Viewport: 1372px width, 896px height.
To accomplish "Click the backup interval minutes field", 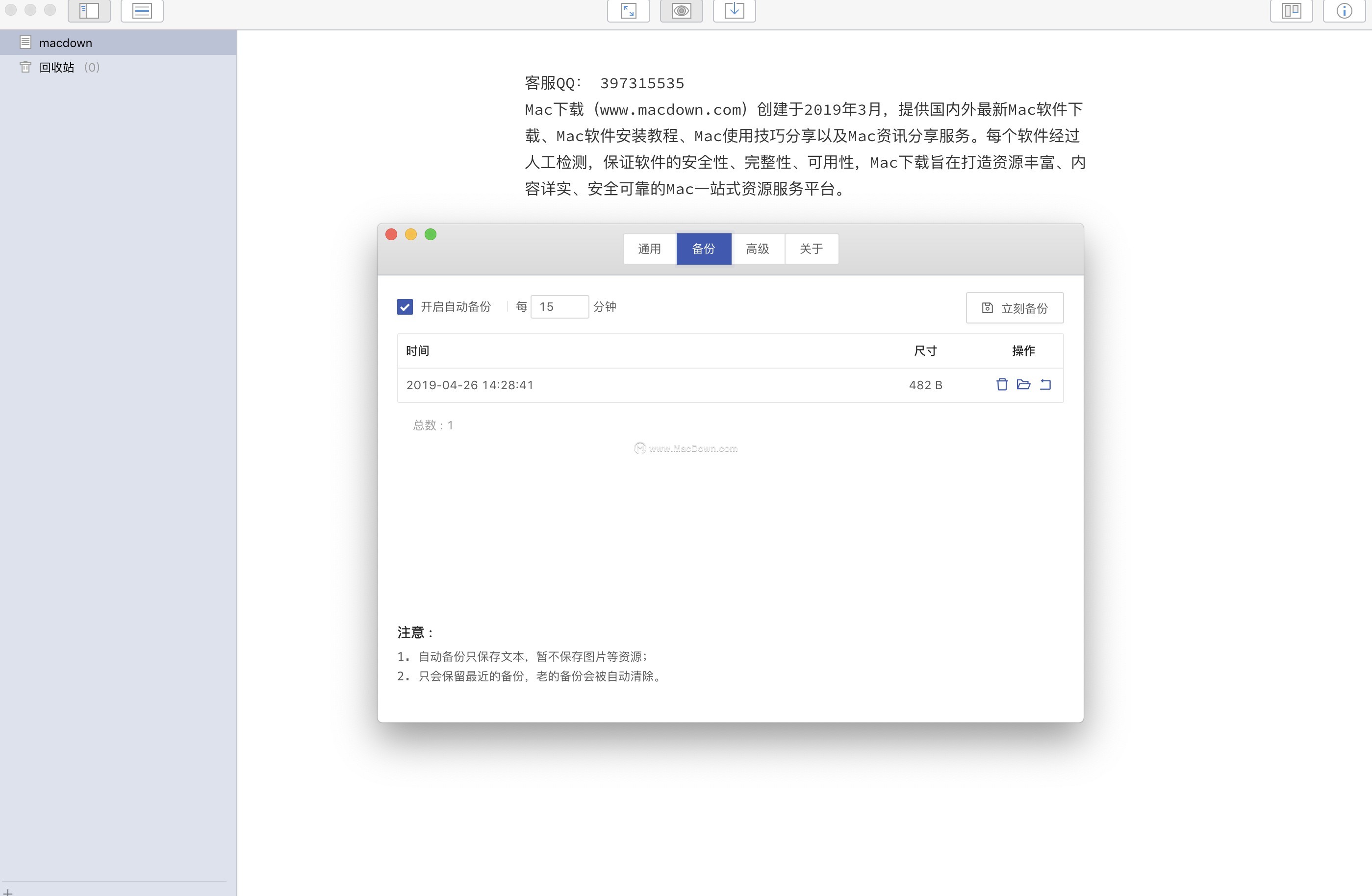I will 559,306.
